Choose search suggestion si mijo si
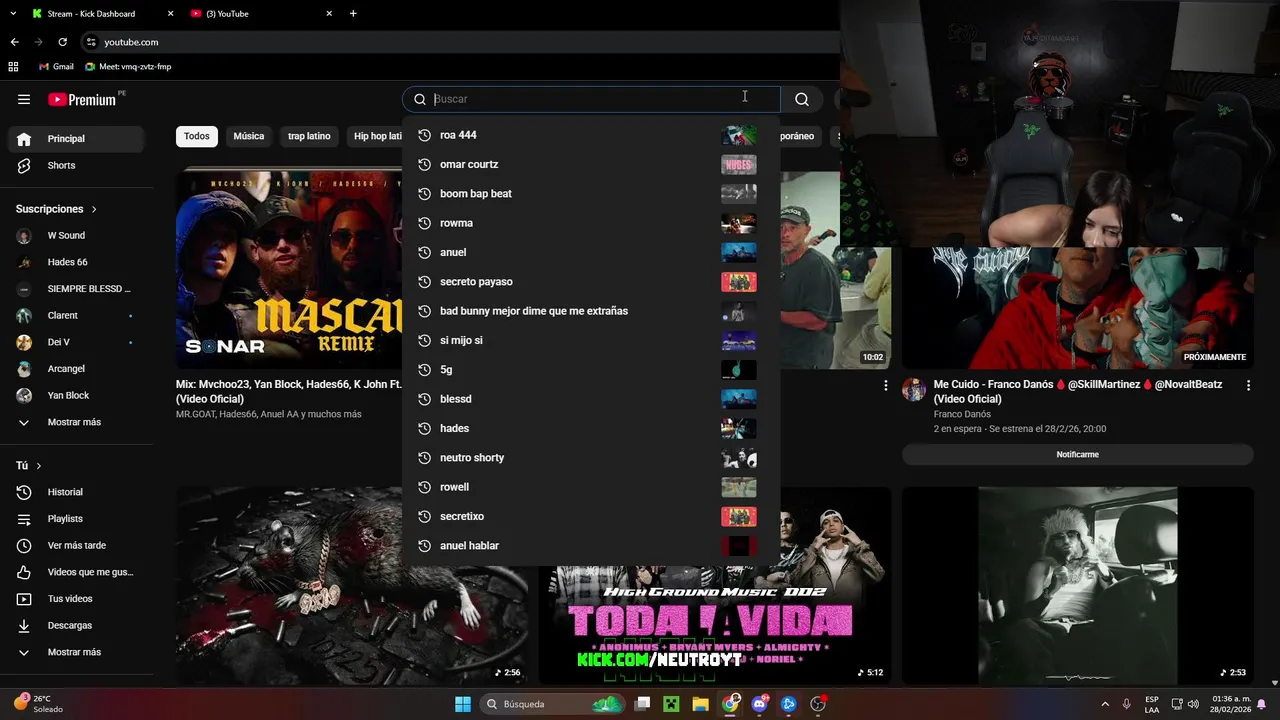 coord(590,340)
